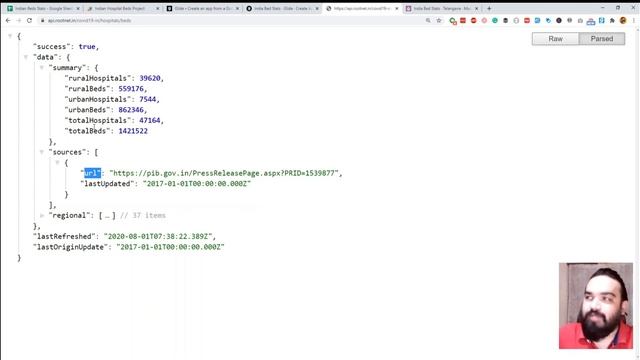Click the "totalHospitals" key

pos(98,120)
